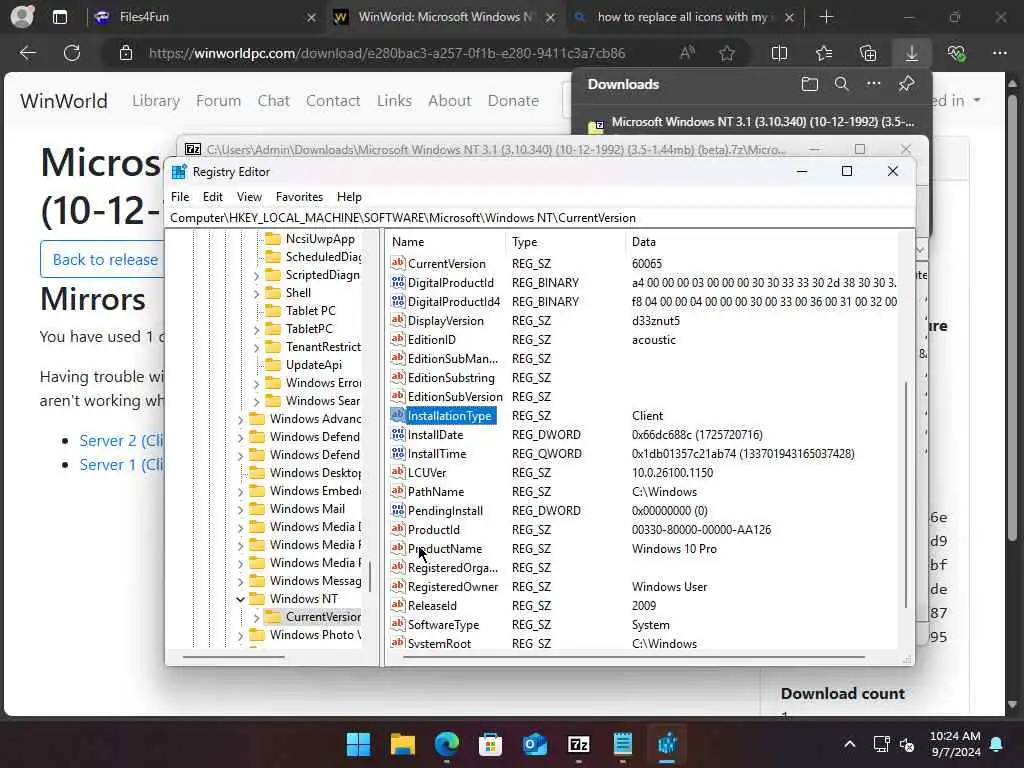Select the NcsiUwpApp key in tree

pyautogui.click(x=320, y=238)
